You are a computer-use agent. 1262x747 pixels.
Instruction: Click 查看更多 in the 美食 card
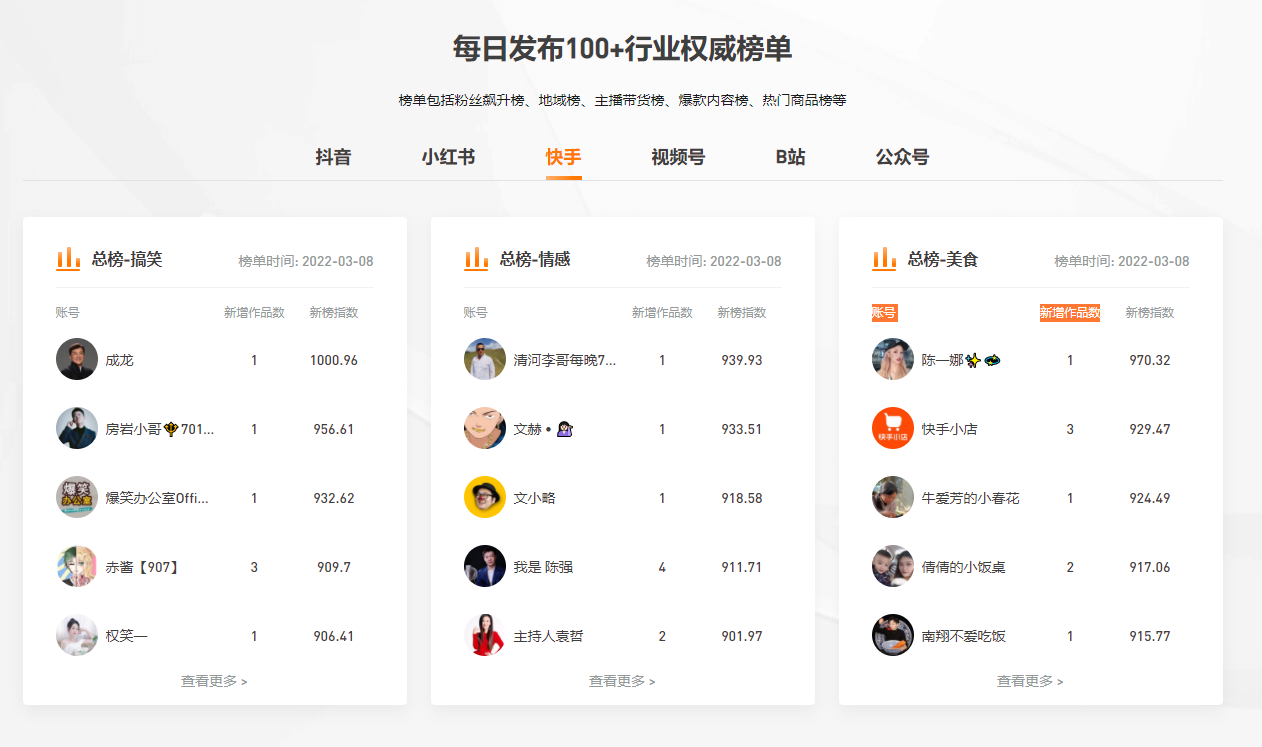coord(1030,681)
